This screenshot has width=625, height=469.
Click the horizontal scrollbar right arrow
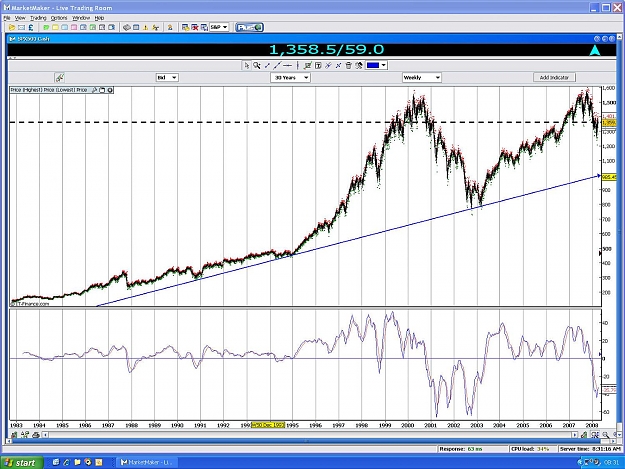pos(574,435)
